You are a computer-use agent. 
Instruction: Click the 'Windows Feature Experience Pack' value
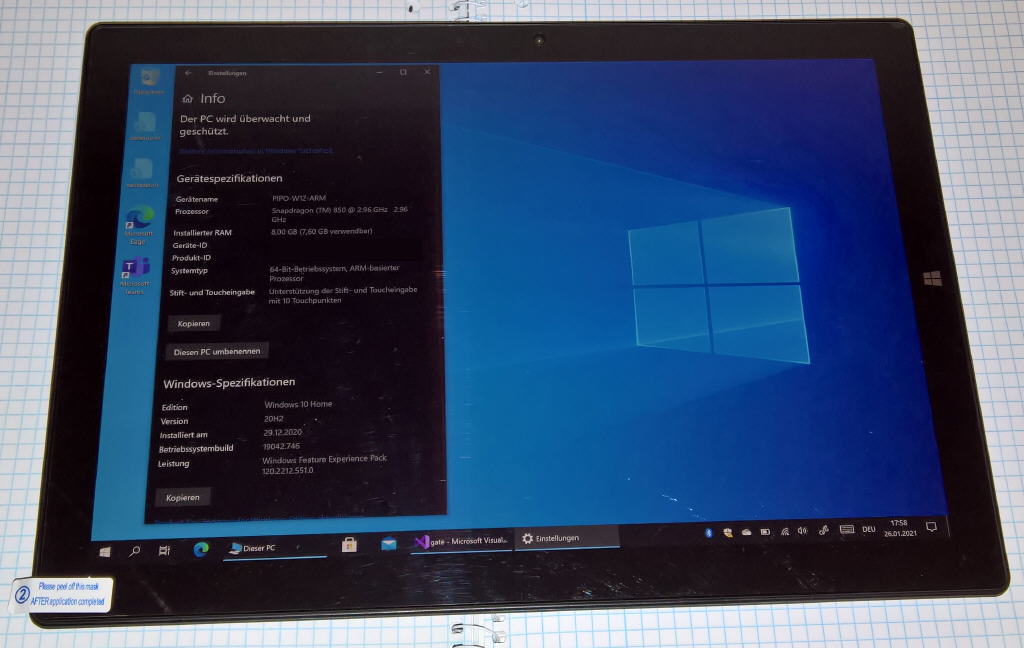pyautogui.click(x=325, y=464)
